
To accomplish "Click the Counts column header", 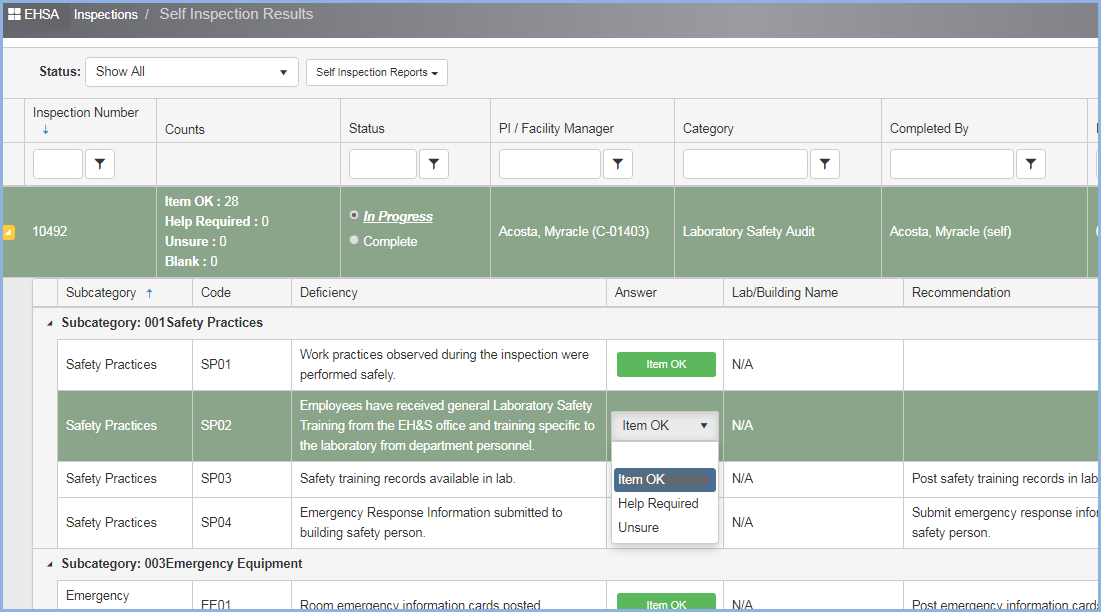I will 185,129.
